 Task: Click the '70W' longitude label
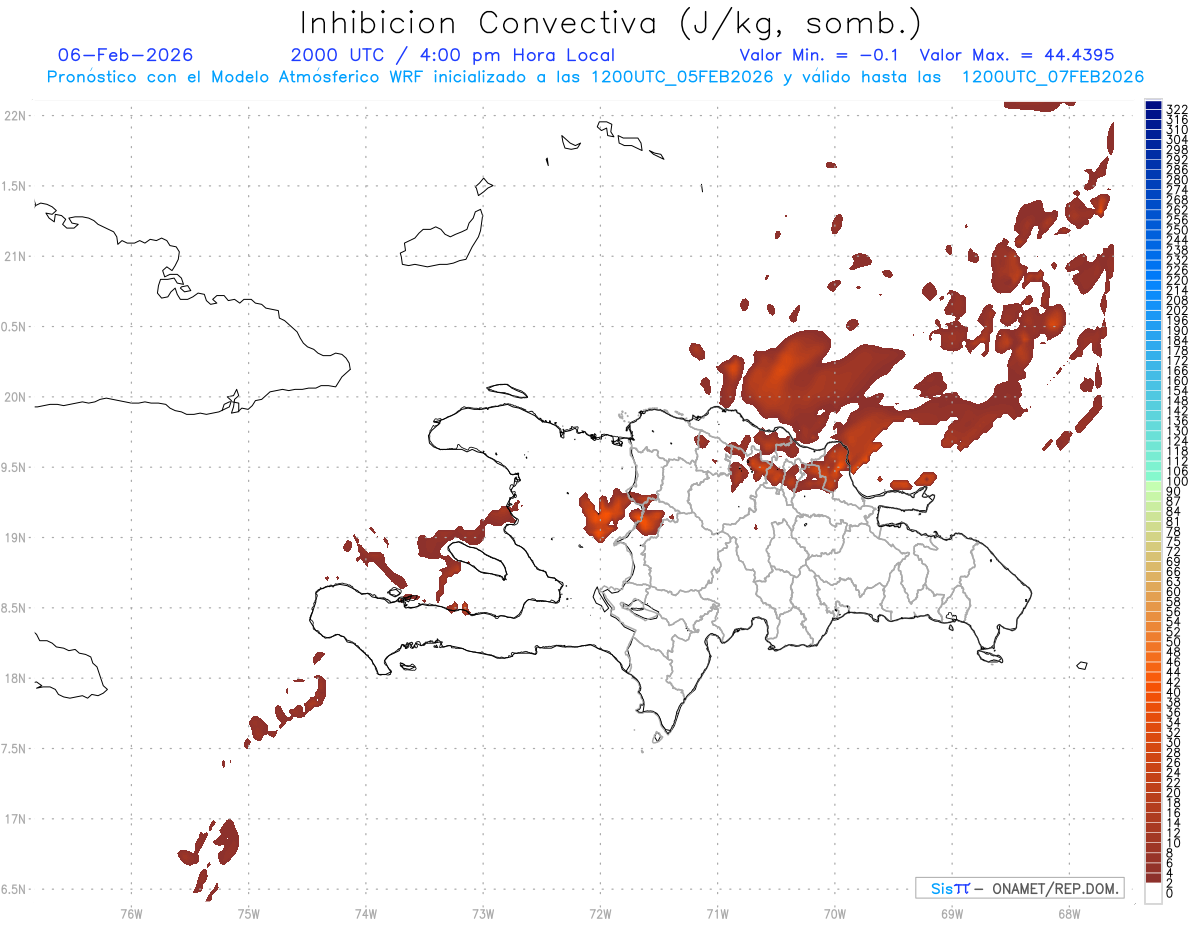point(834,912)
